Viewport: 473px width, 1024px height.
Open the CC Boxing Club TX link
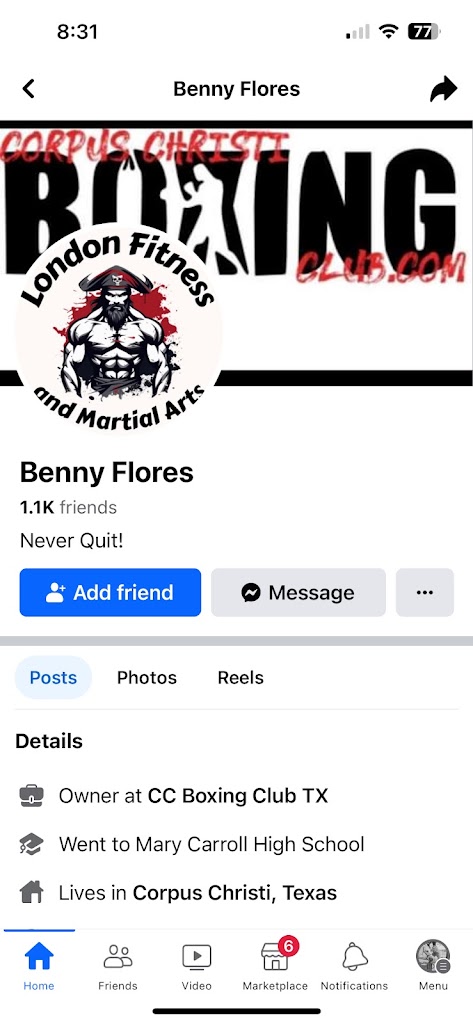(x=238, y=795)
